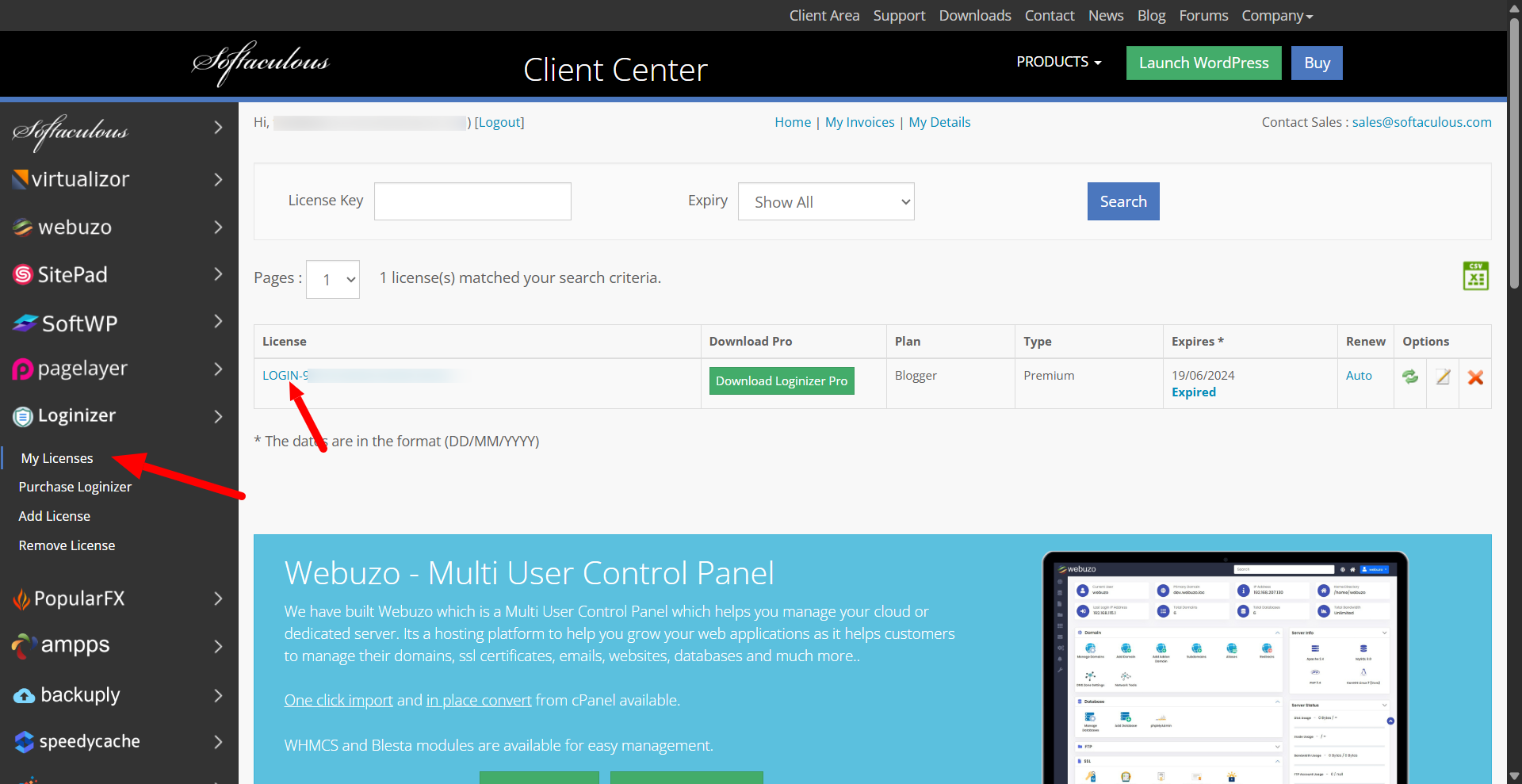Click the Webuzo logo icon in the sidebar
The width and height of the screenshot is (1522, 784).
22,228
